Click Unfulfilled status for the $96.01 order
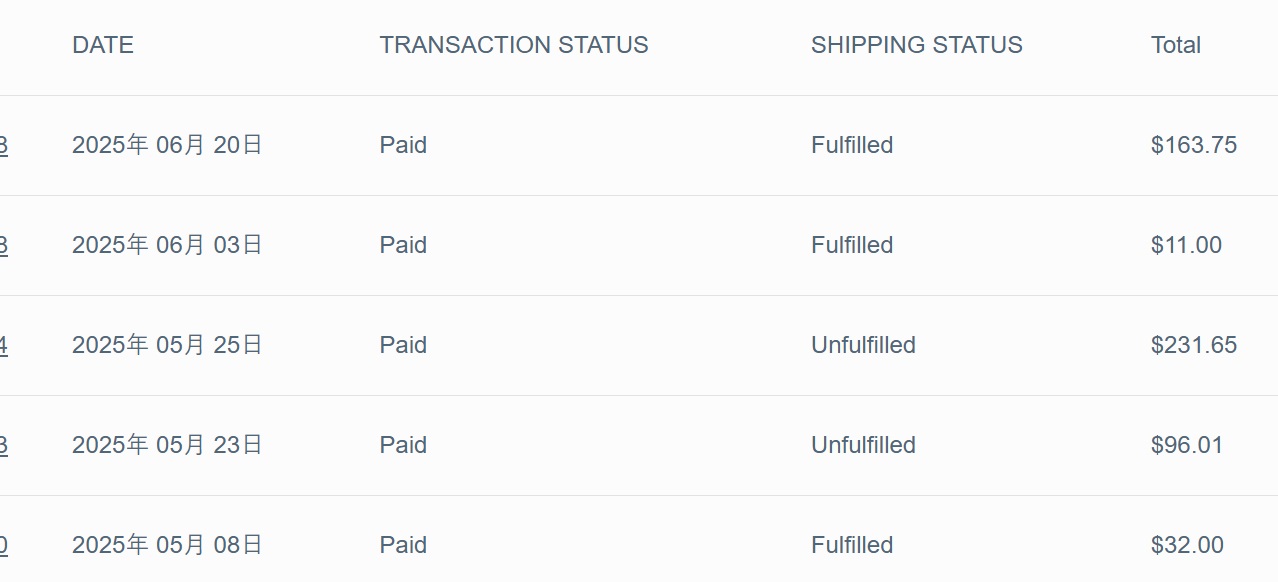 pos(863,445)
